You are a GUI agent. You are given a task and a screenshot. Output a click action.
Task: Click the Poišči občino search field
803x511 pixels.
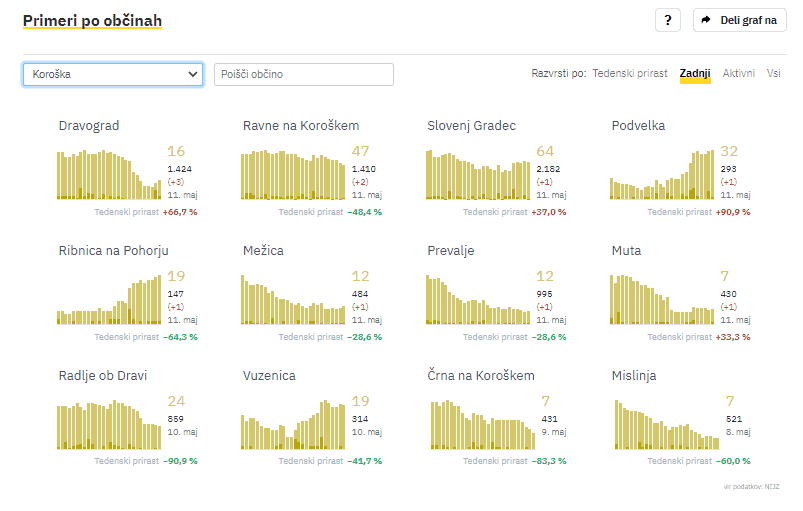pyautogui.click(x=303, y=74)
